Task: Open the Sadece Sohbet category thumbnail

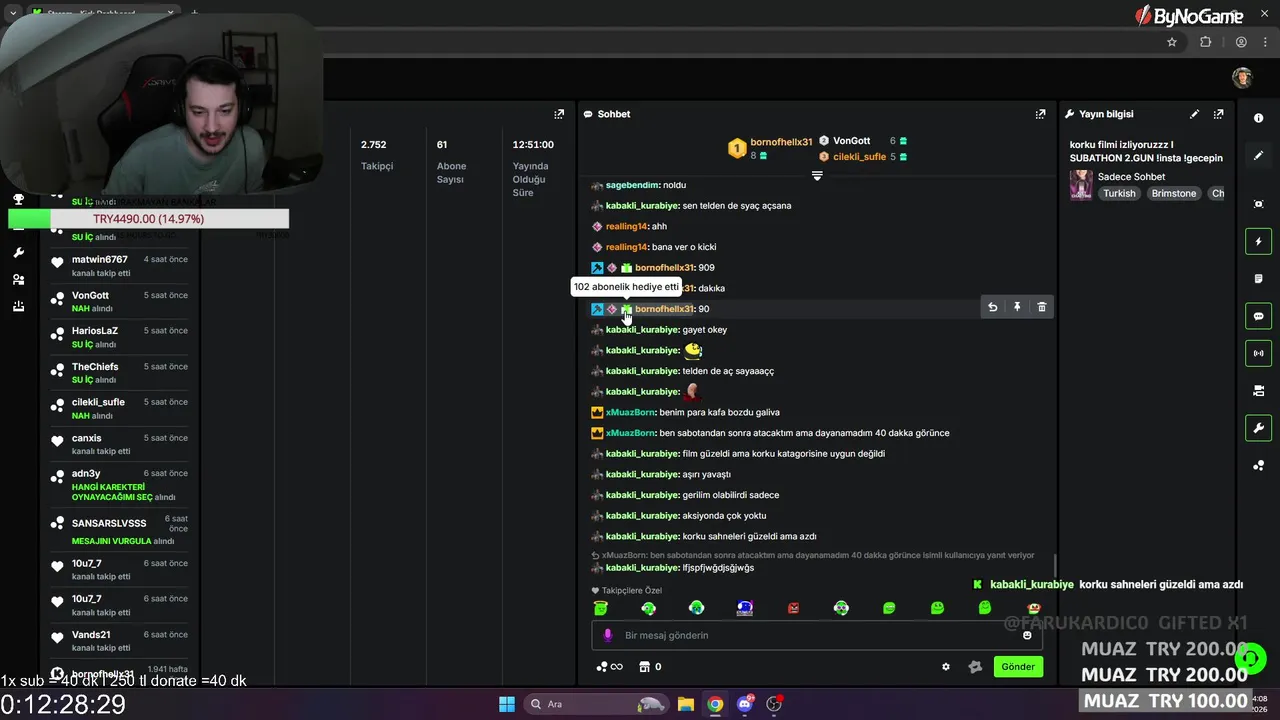Action: [x=1081, y=185]
